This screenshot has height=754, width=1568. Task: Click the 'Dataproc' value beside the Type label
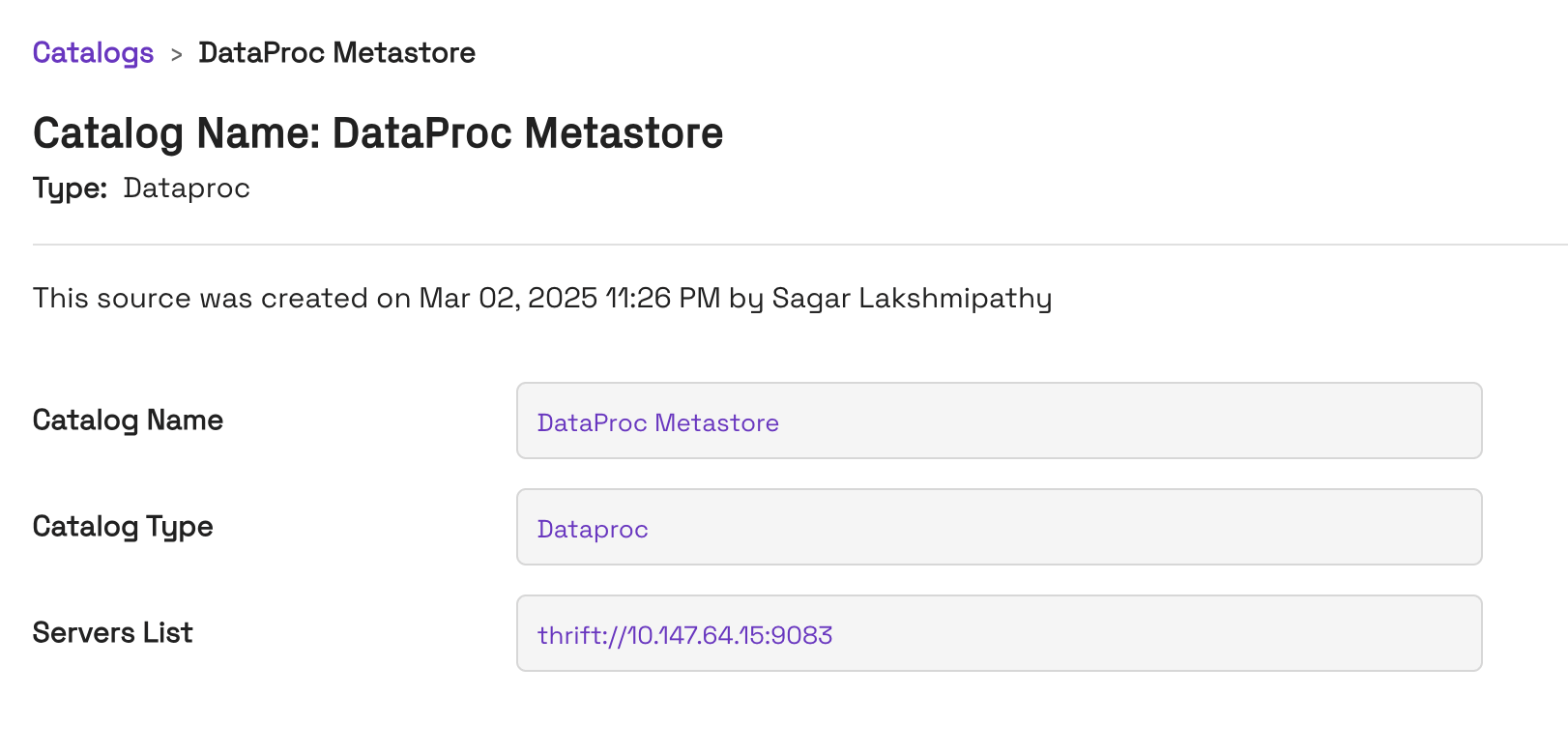click(187, 188)
